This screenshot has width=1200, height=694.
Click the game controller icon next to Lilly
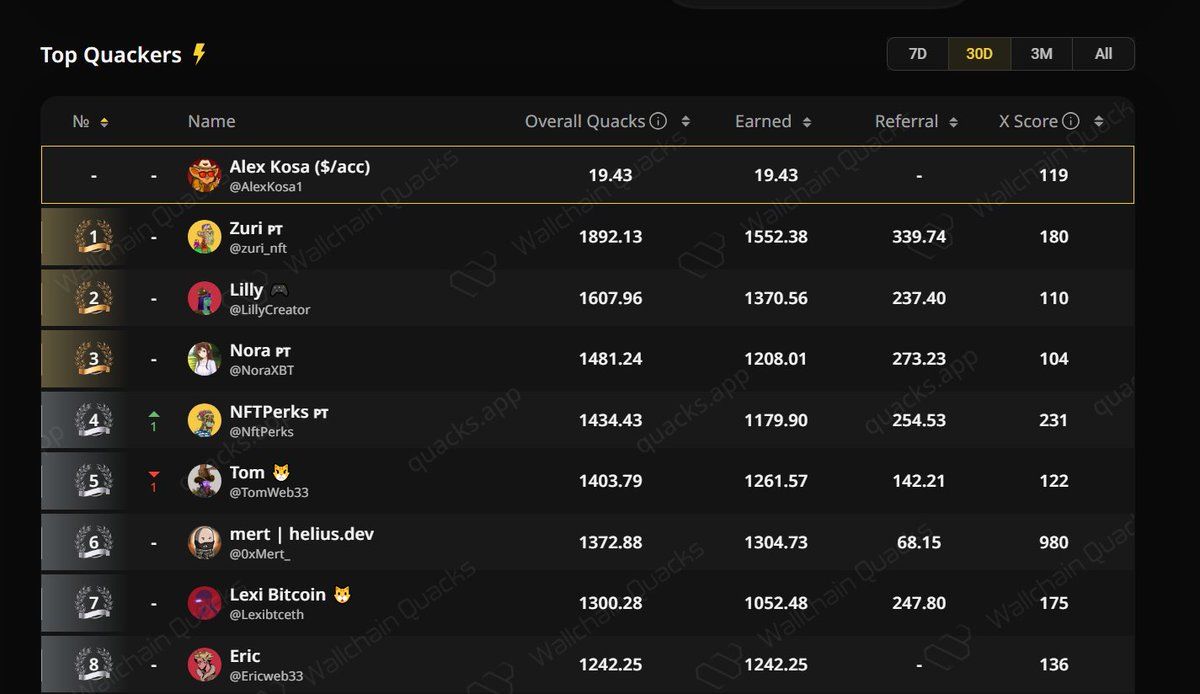(x=279, y=290)
